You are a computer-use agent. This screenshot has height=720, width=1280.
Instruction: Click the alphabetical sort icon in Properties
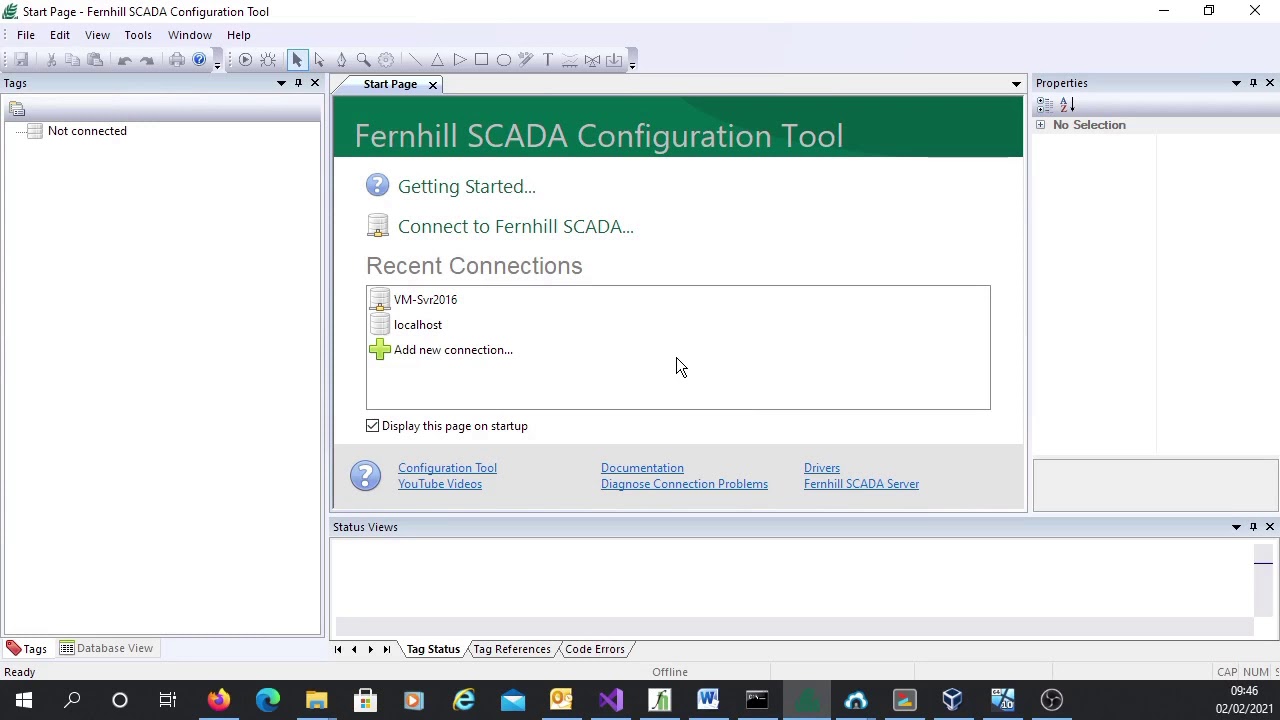click(1067, 104)
